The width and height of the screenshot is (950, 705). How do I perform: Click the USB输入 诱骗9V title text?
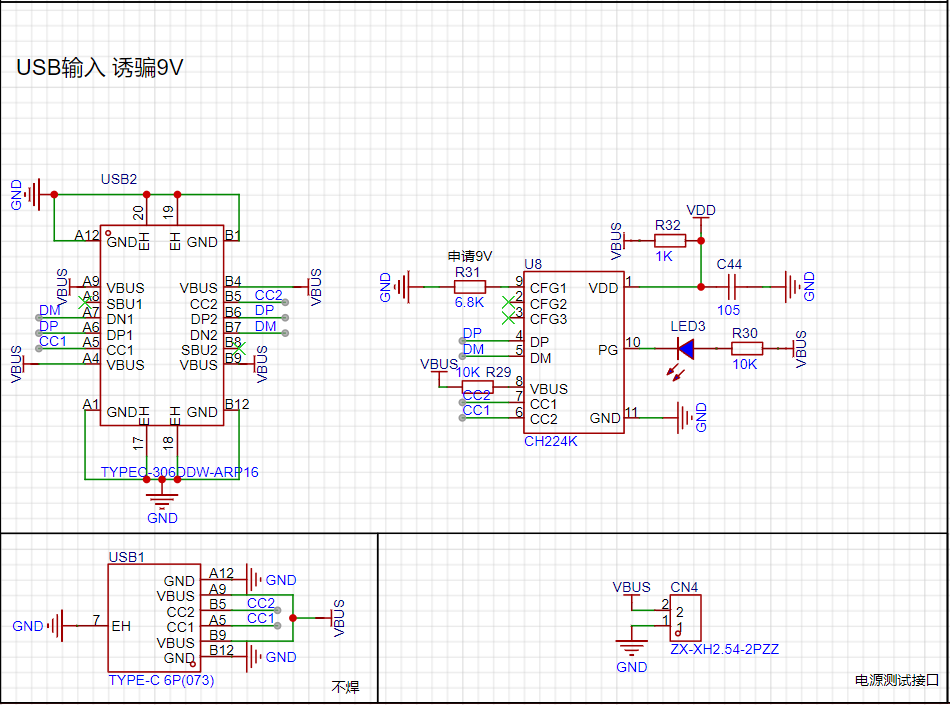(99, 68)
